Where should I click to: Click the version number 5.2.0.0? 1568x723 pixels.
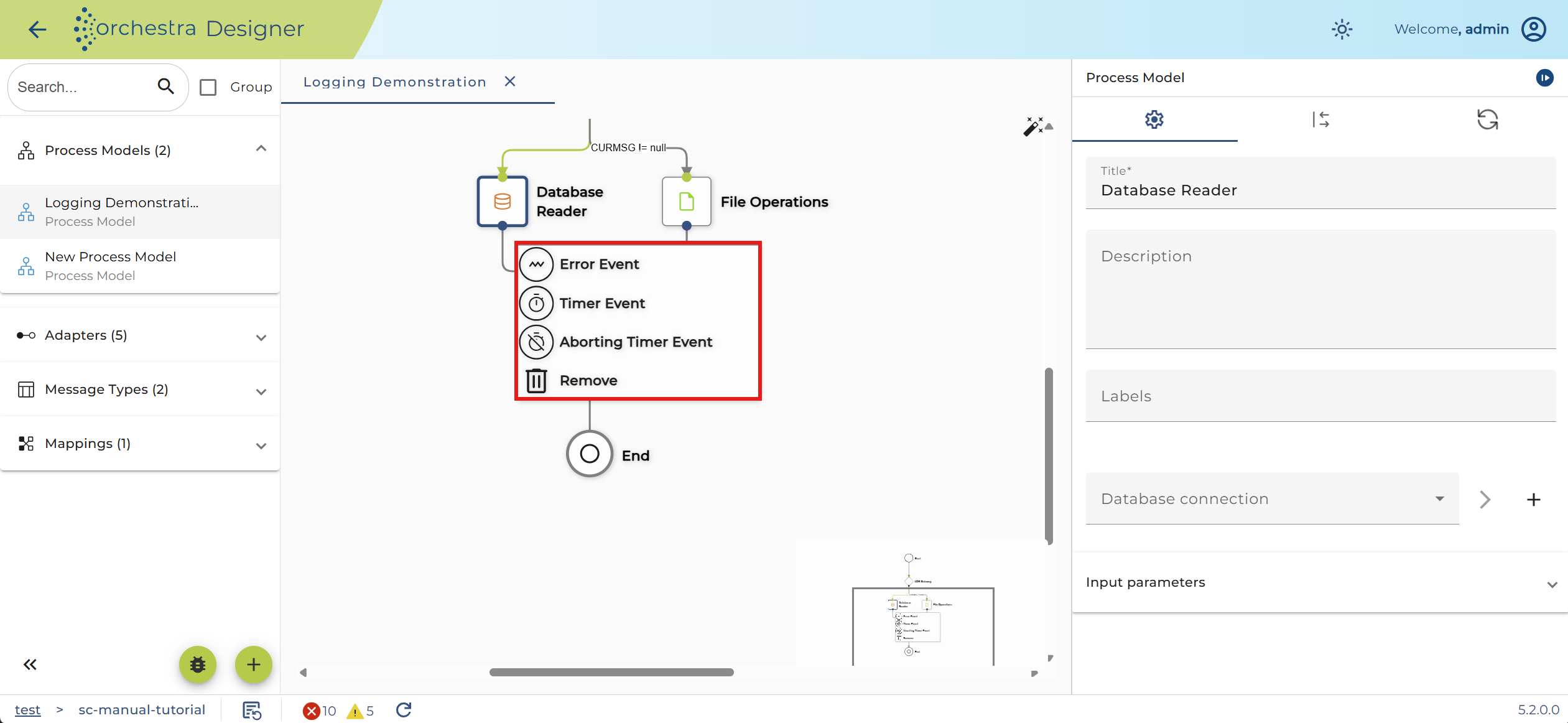[1538, 710]
